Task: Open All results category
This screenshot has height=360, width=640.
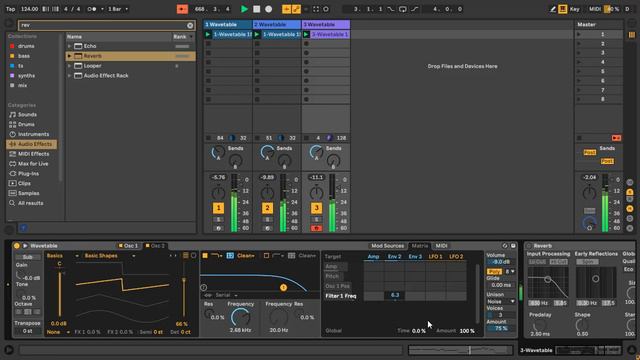Action: click(30, 203)
